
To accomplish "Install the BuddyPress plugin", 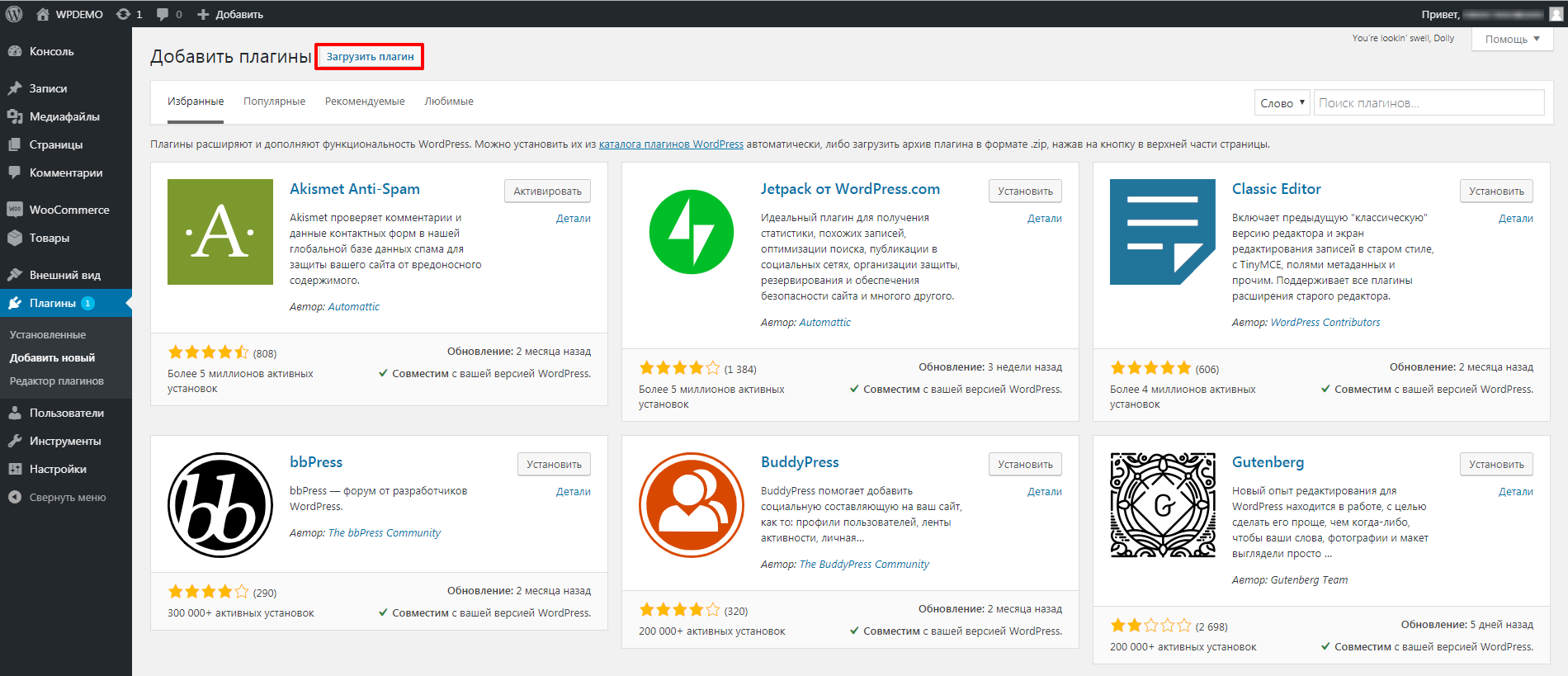I will [1025, 464].
